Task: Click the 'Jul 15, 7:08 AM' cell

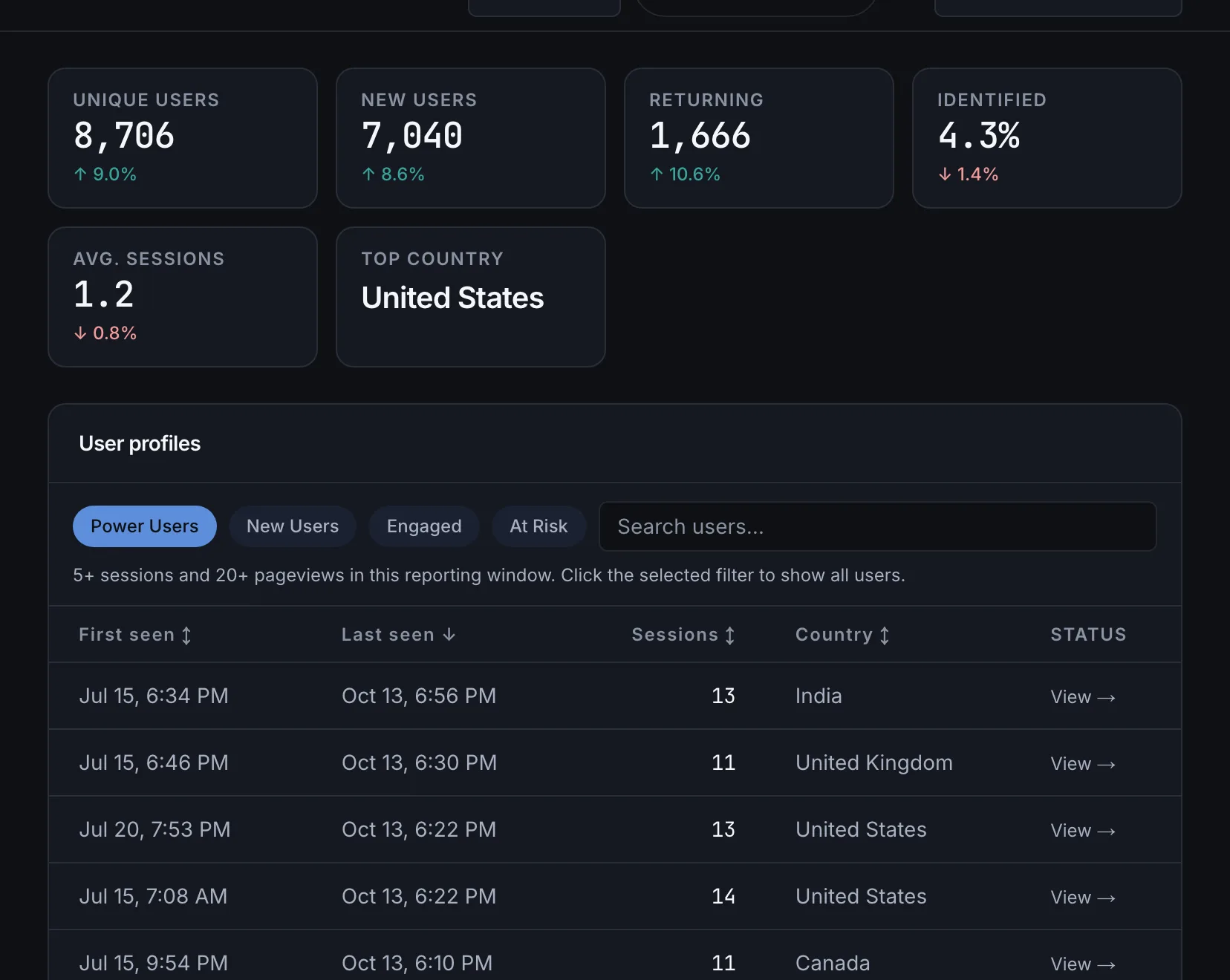Action: coord(153,896)
